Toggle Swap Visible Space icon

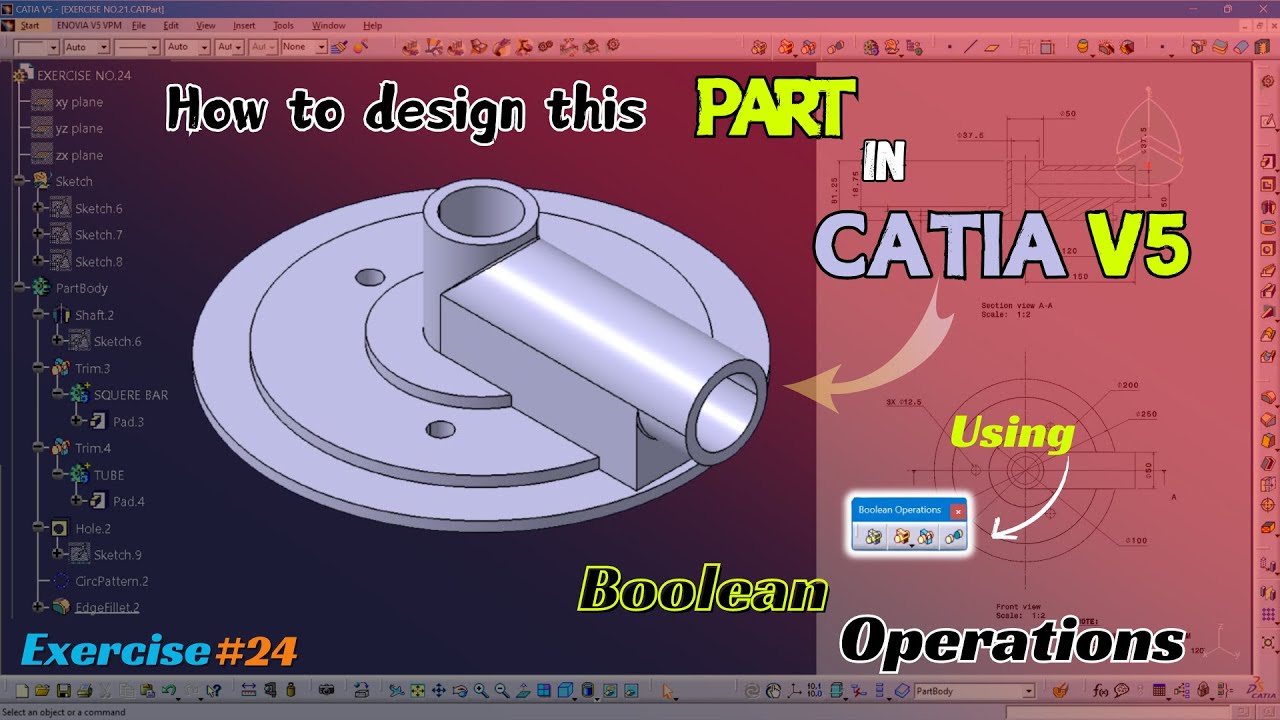pos(629,690)
